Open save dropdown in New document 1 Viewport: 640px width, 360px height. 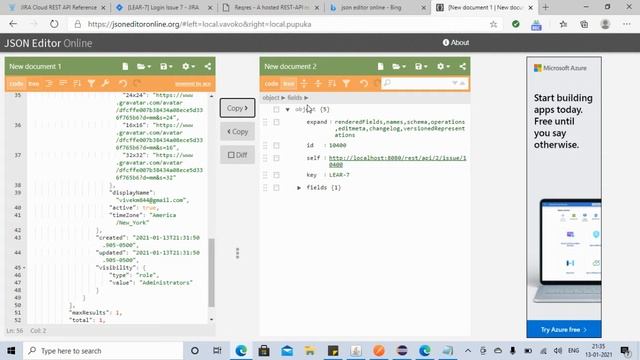coord(166,67)
